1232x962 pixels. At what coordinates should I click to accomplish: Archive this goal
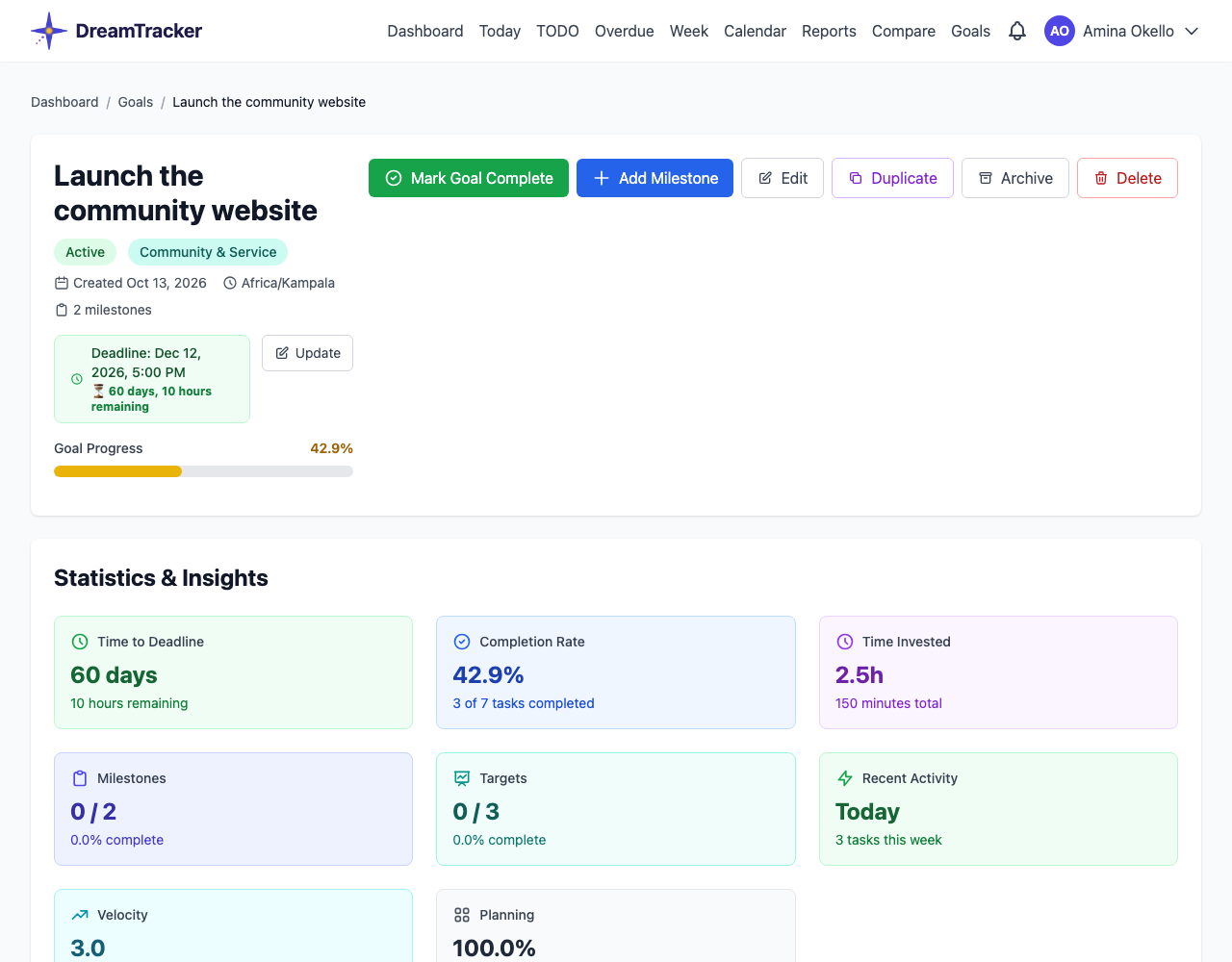point(1015,178)
